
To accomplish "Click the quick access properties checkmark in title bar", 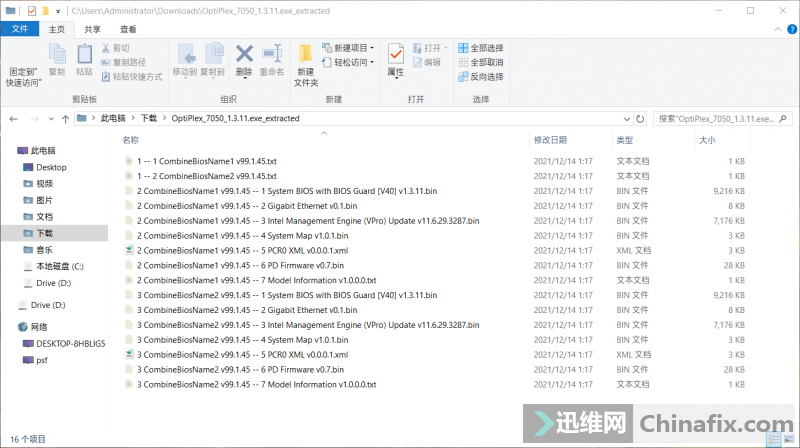I will click(x=32, y=11).
